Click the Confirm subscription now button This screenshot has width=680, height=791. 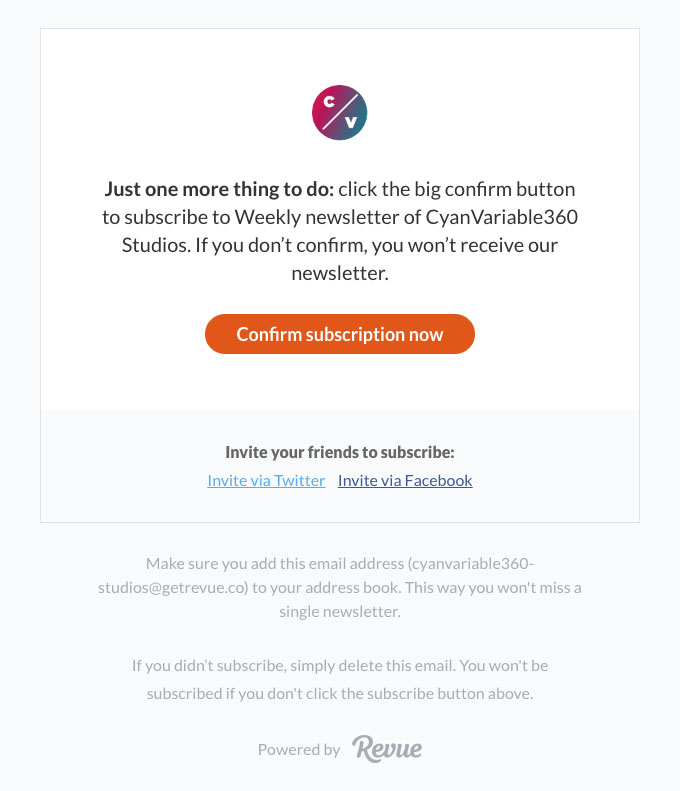click(339, 334)
